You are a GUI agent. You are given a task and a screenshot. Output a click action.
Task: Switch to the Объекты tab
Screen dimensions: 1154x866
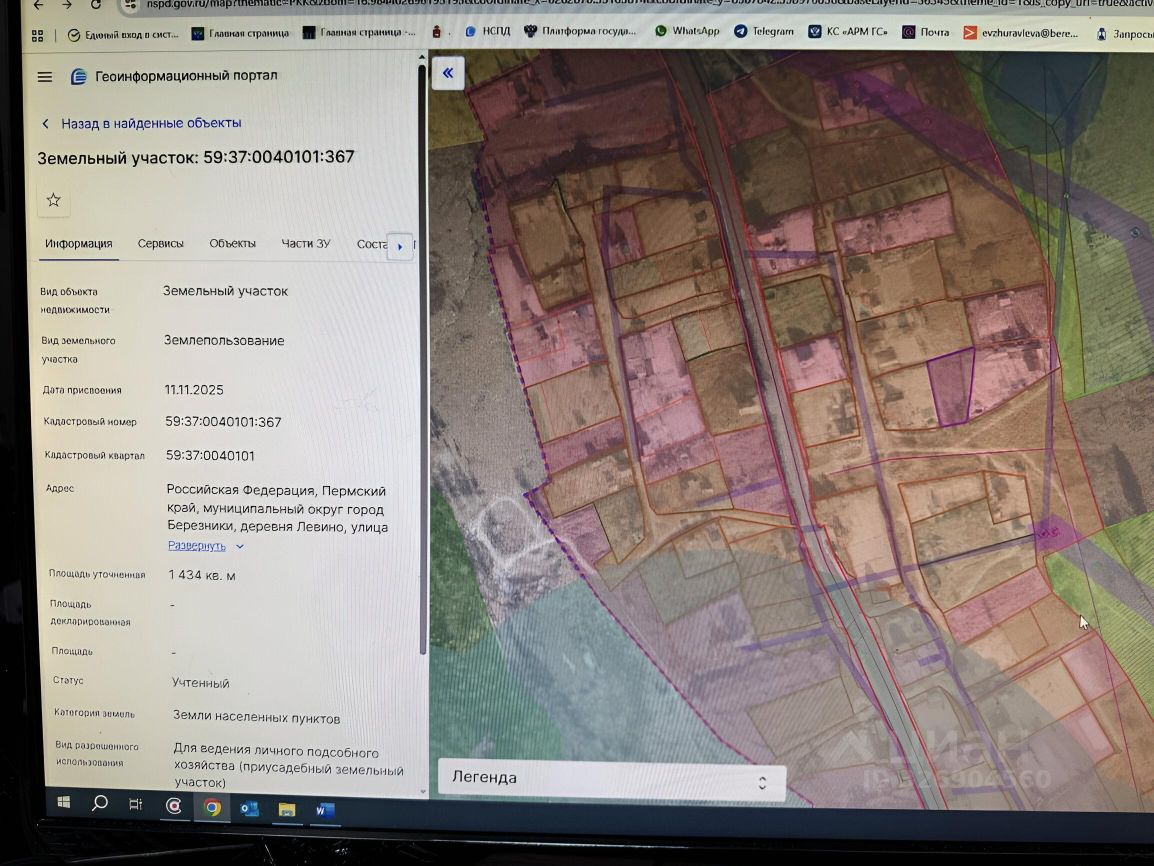[233, 244]
